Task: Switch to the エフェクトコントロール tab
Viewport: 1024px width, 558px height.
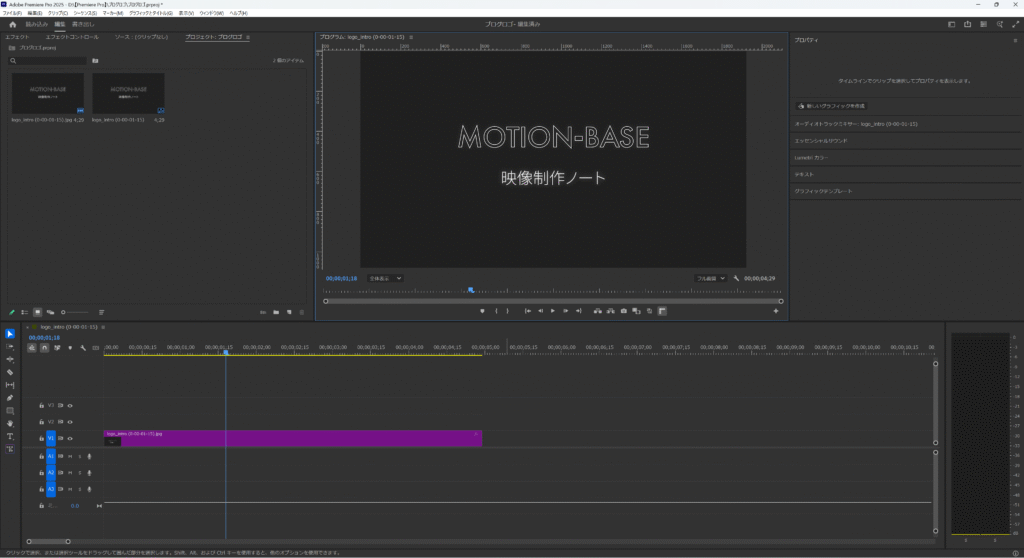Action: [x=72, y=37]
